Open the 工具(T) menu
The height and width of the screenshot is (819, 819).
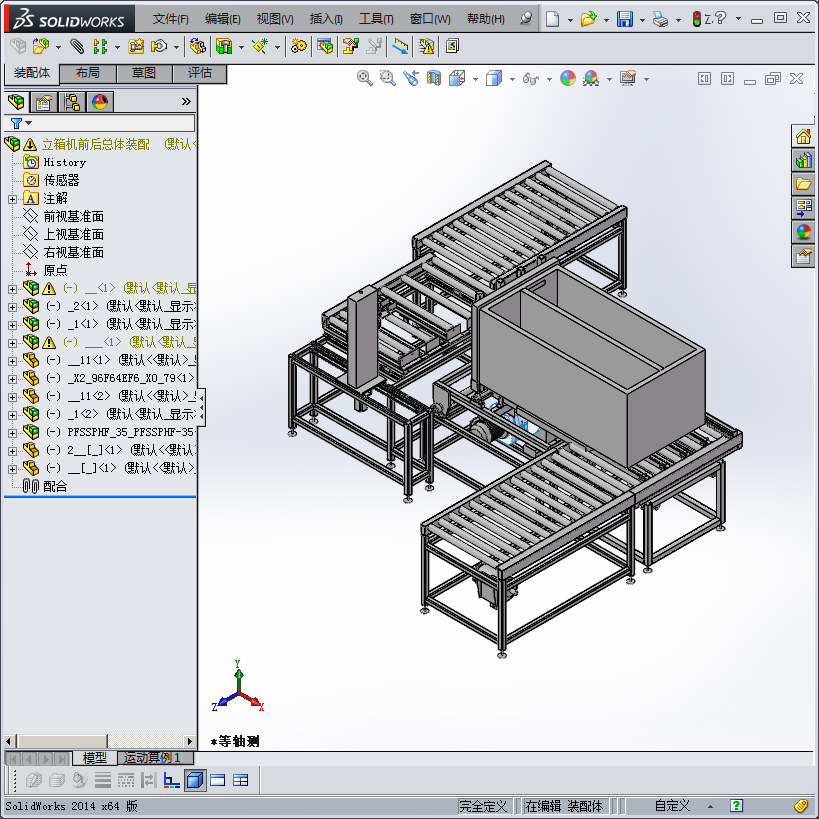376,19
